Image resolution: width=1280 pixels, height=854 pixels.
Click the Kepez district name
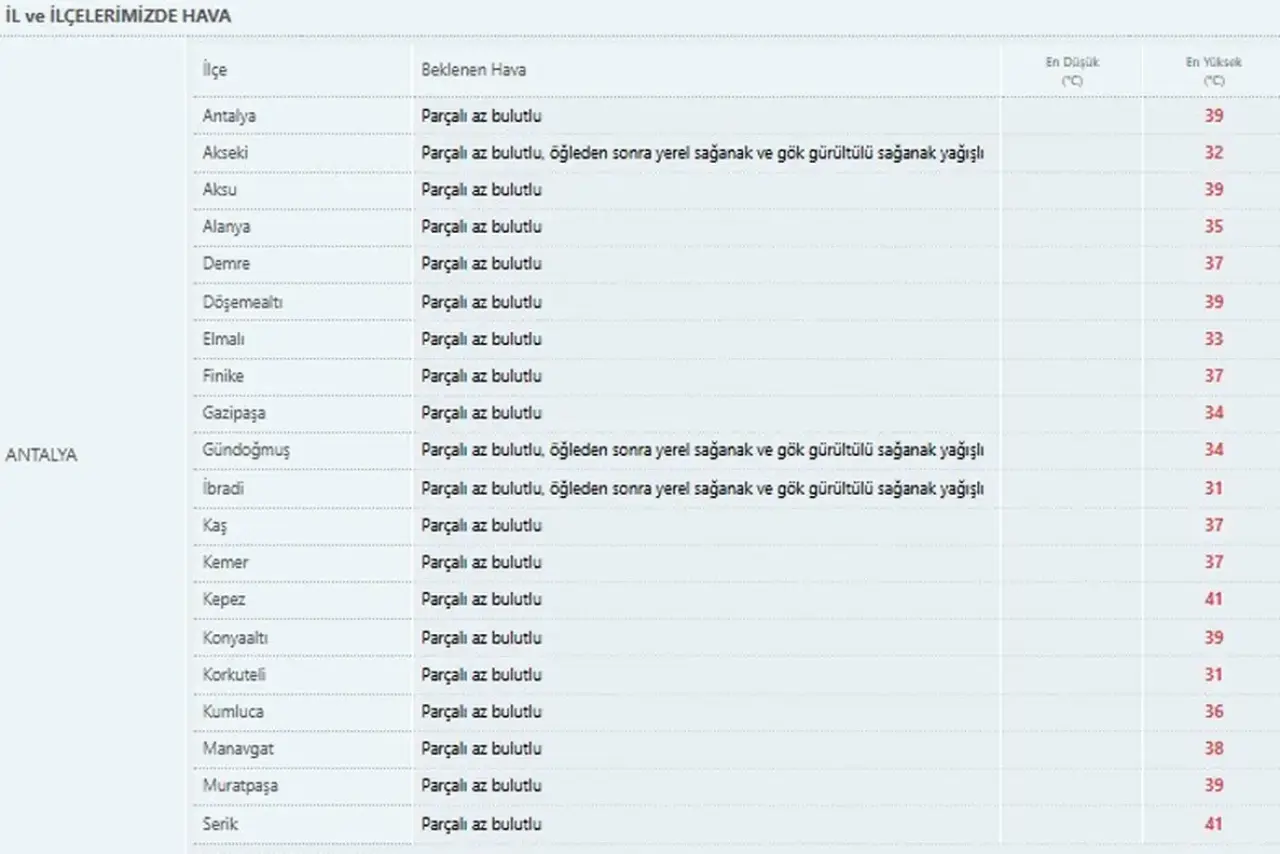pyautogui.click(x=224, y=599)
